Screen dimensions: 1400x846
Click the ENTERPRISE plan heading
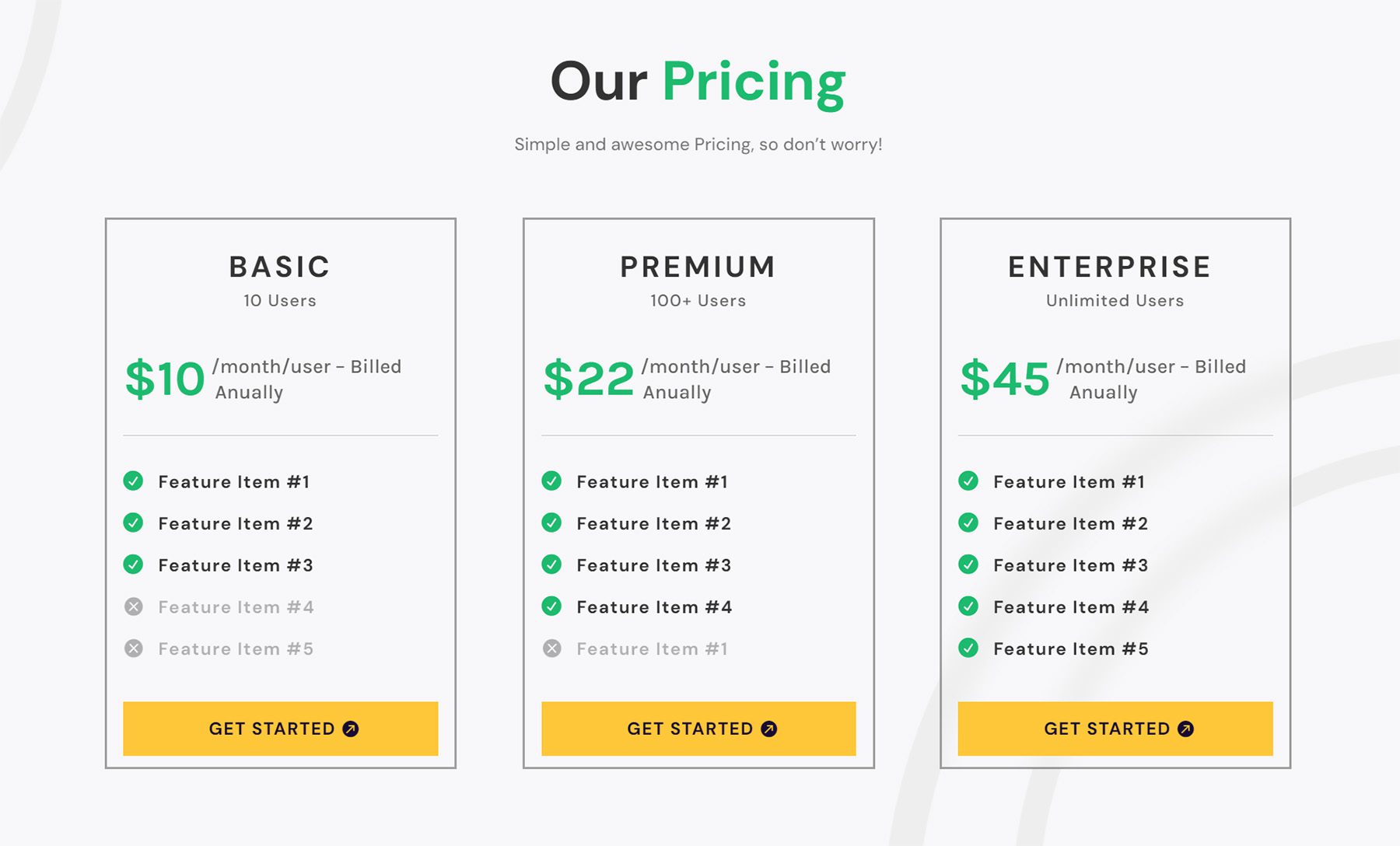point(1110,267)
